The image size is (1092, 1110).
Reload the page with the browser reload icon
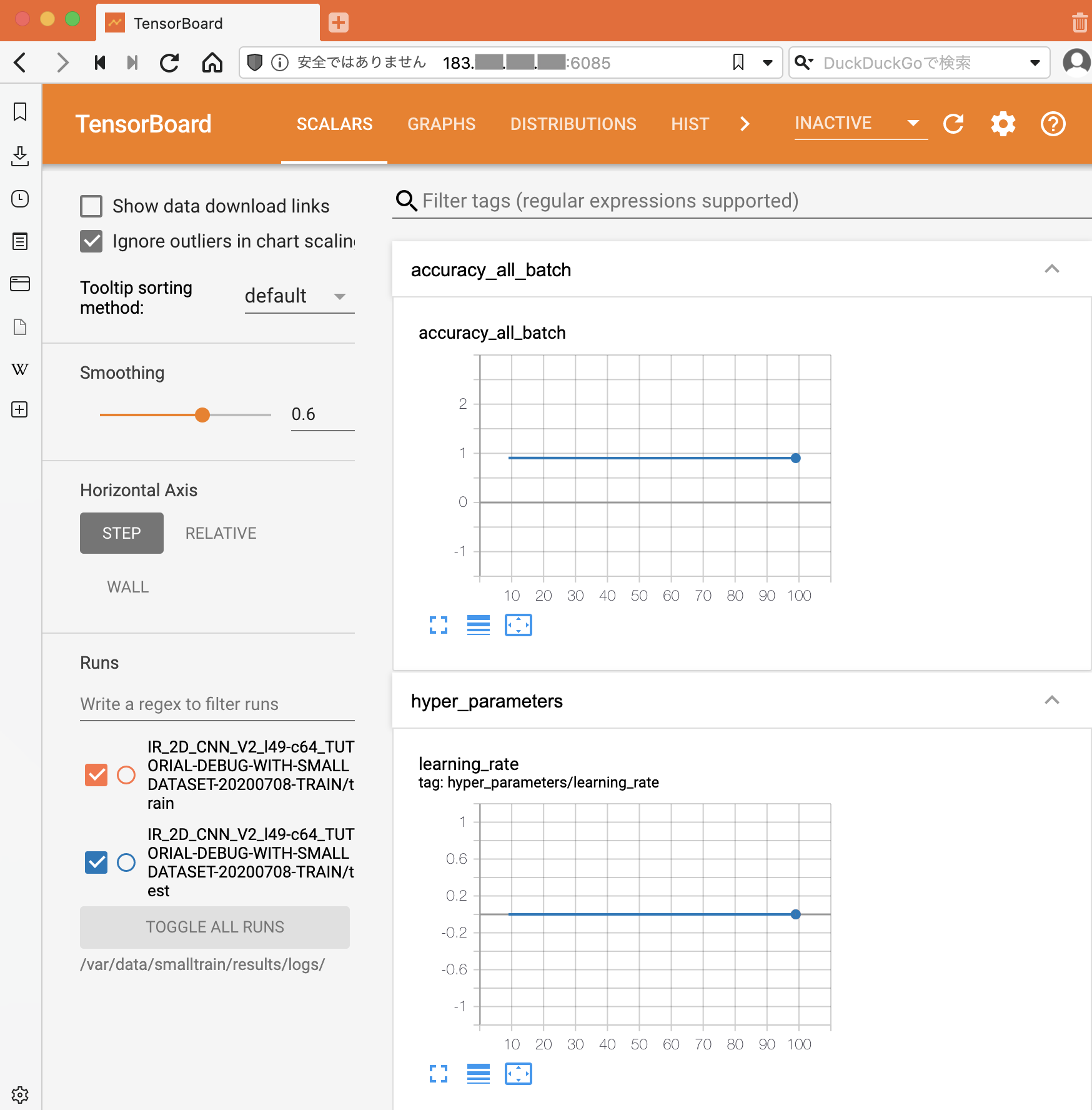pos(169,62)
